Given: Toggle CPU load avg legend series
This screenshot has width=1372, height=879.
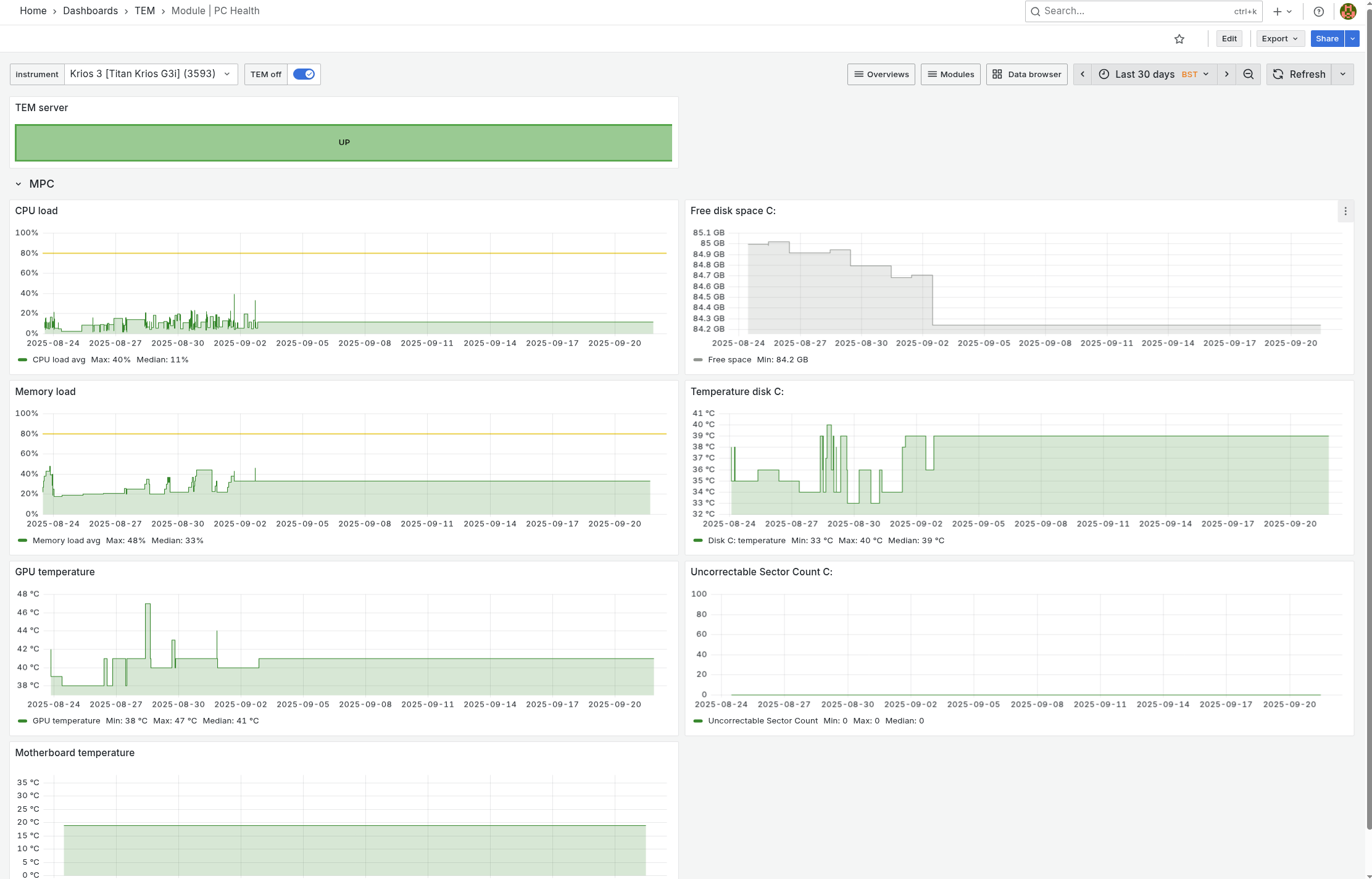Looking at the screenshot, I should click(x=59, y=360).
